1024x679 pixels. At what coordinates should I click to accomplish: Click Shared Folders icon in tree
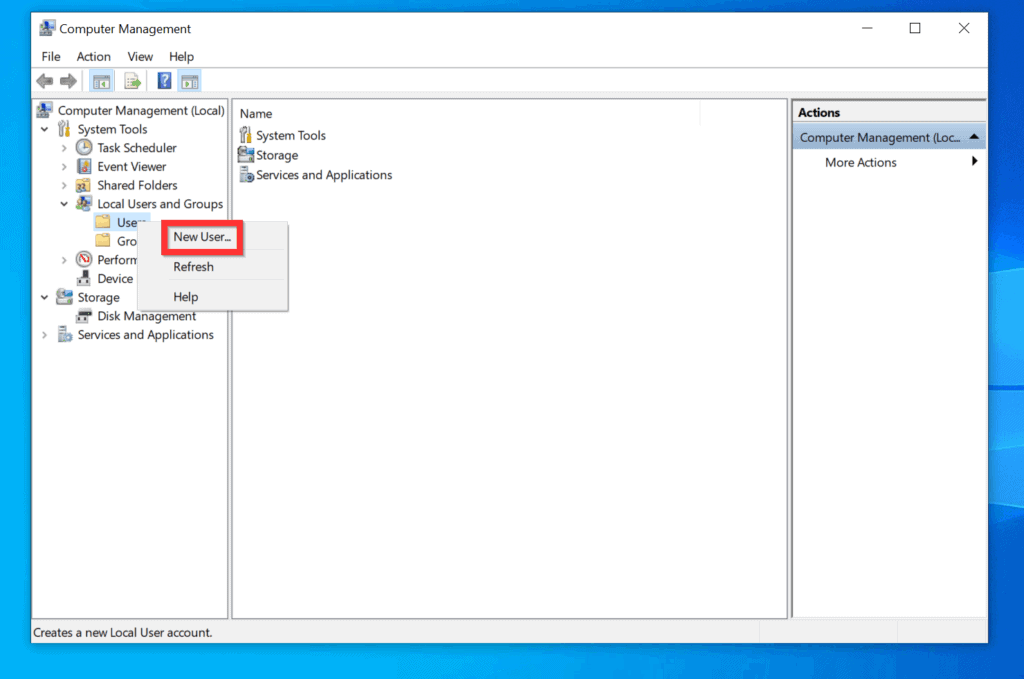[84, 185]
